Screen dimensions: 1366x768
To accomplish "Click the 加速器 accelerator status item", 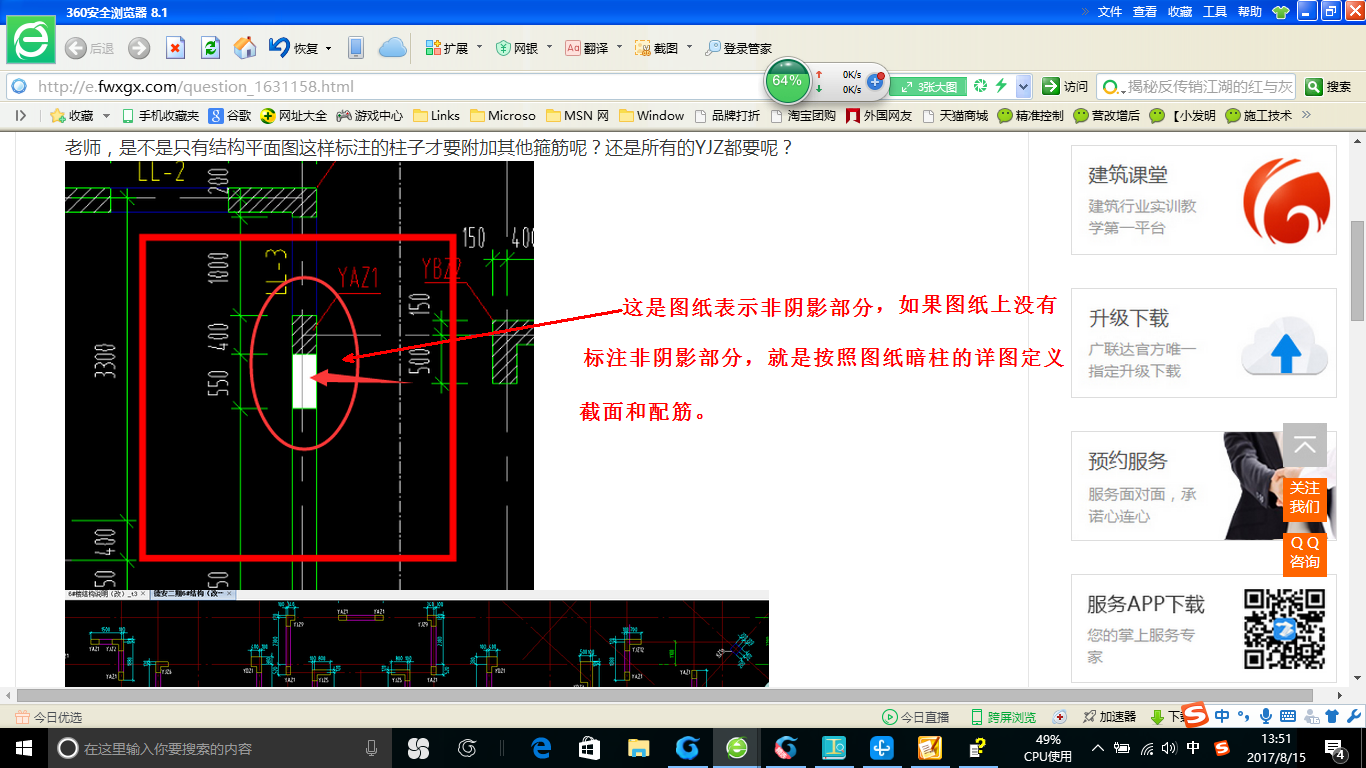I will click(x=1109, y=717).
